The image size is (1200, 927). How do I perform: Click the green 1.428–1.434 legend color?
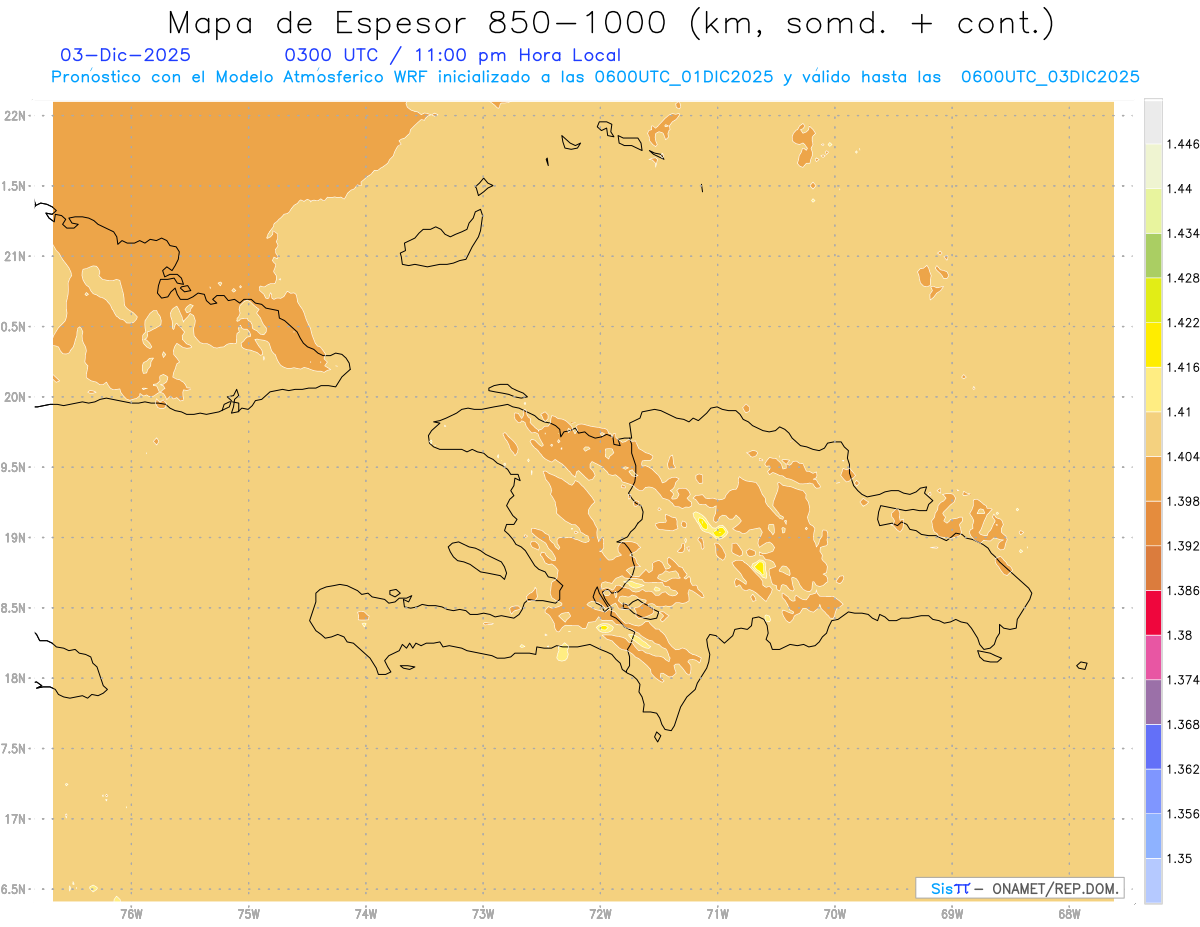[x=1153, y=255]
